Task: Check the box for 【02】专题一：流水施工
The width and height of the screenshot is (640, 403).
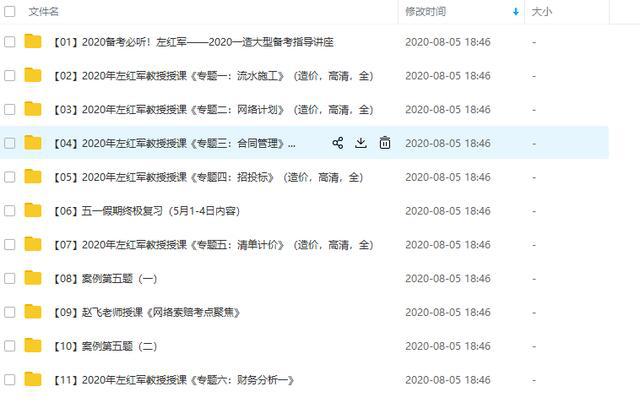Action: tap(10, 76)
